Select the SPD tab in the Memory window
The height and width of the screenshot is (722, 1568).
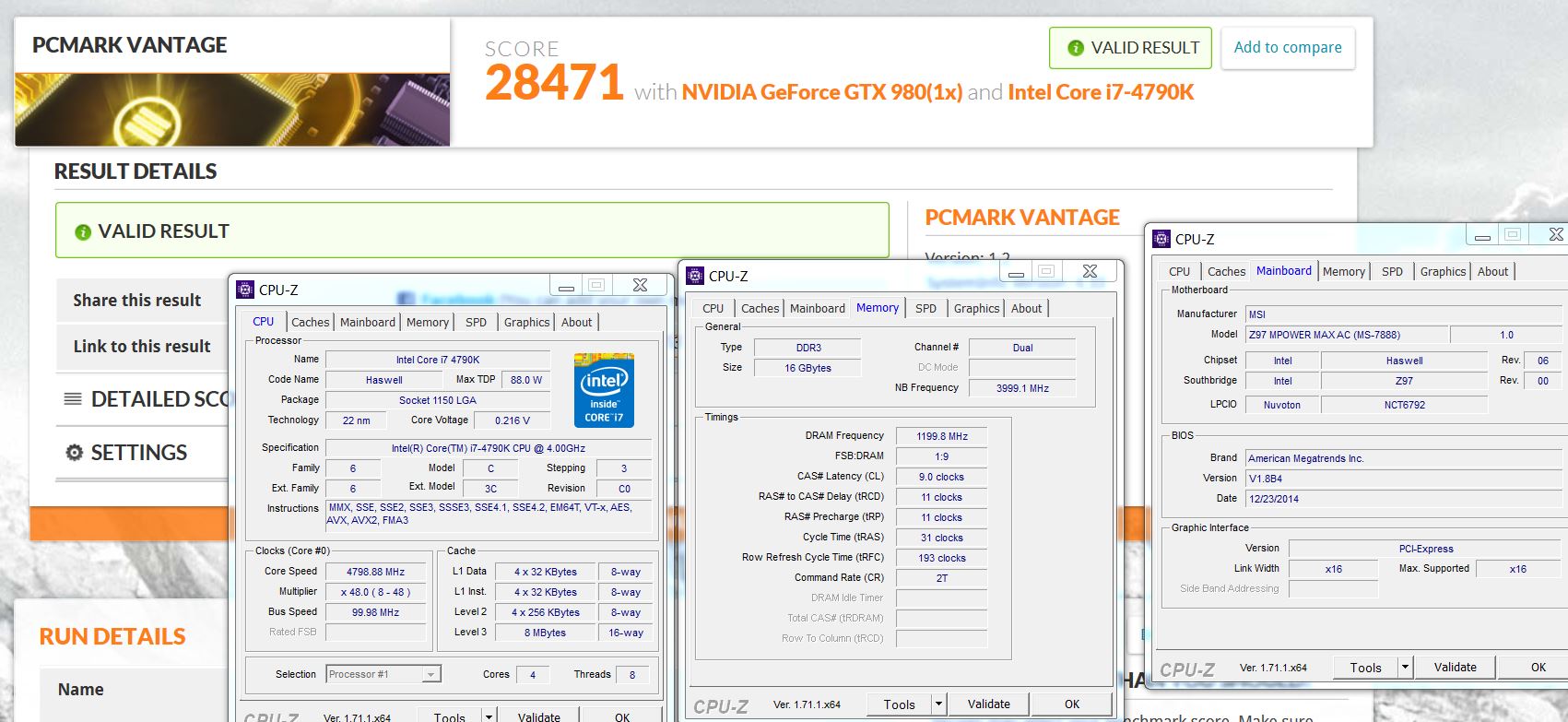coord(925,308)
